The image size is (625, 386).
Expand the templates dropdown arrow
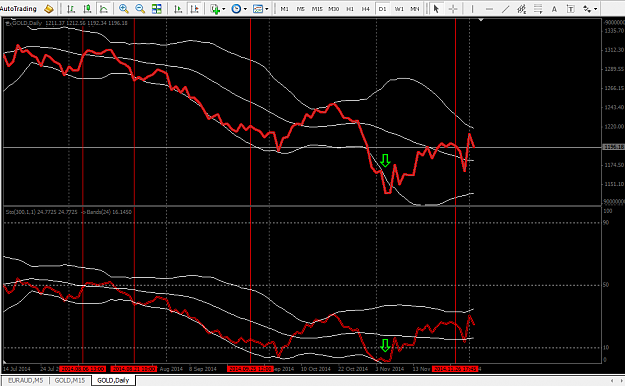(267, 9)
